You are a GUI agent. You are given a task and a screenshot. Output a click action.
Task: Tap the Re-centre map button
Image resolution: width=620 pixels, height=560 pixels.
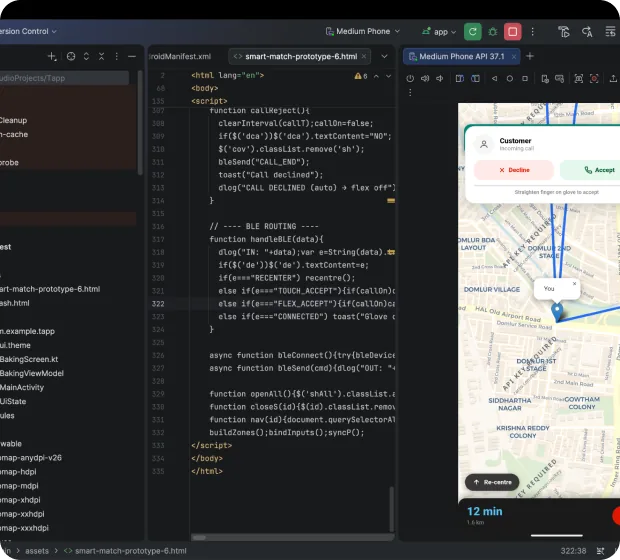492,482
